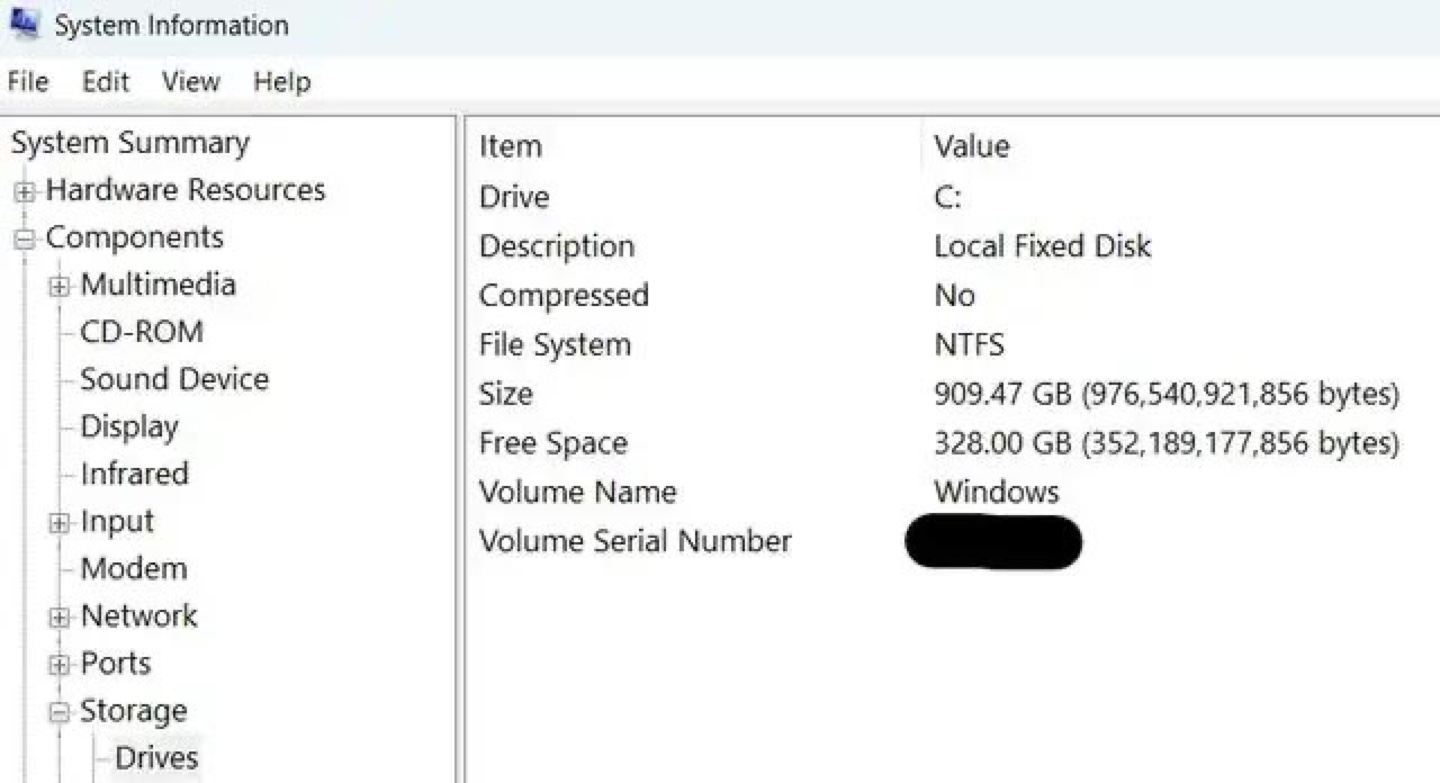Click the Item column header
This screenshot has width=1440, height=783.
[x=510, y=147]
